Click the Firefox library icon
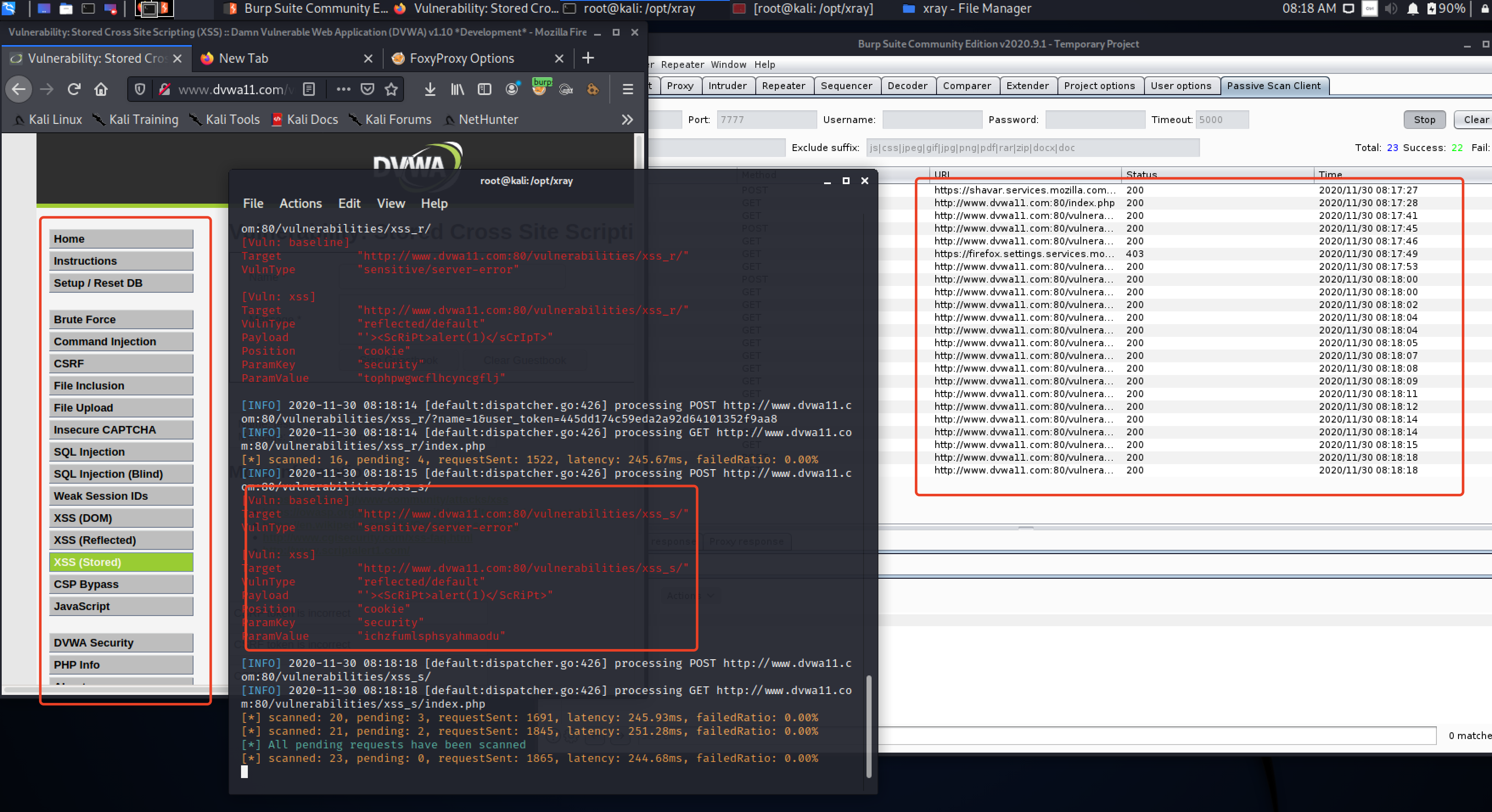This screenshot has height=812, width=1492. coord(457,89)
